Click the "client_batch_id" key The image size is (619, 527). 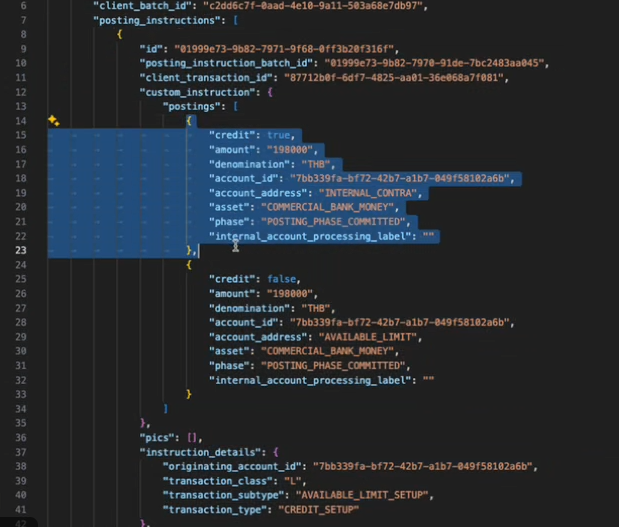pyautogui.click(x=144, y=6)
